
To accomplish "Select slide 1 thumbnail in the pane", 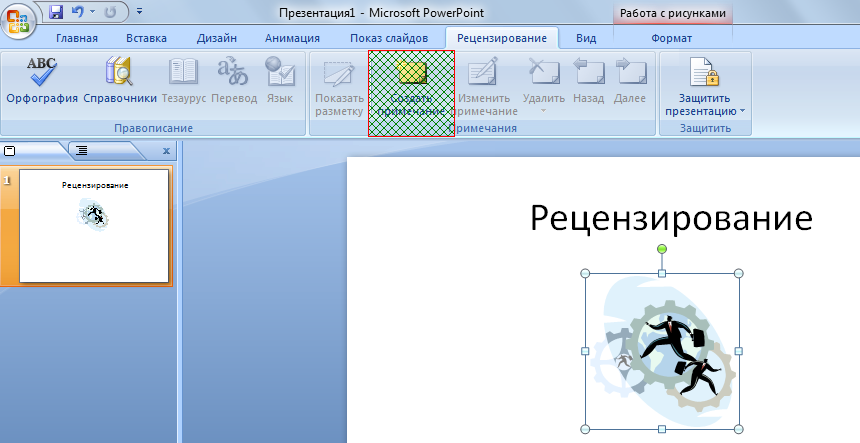I will [94, 226].
